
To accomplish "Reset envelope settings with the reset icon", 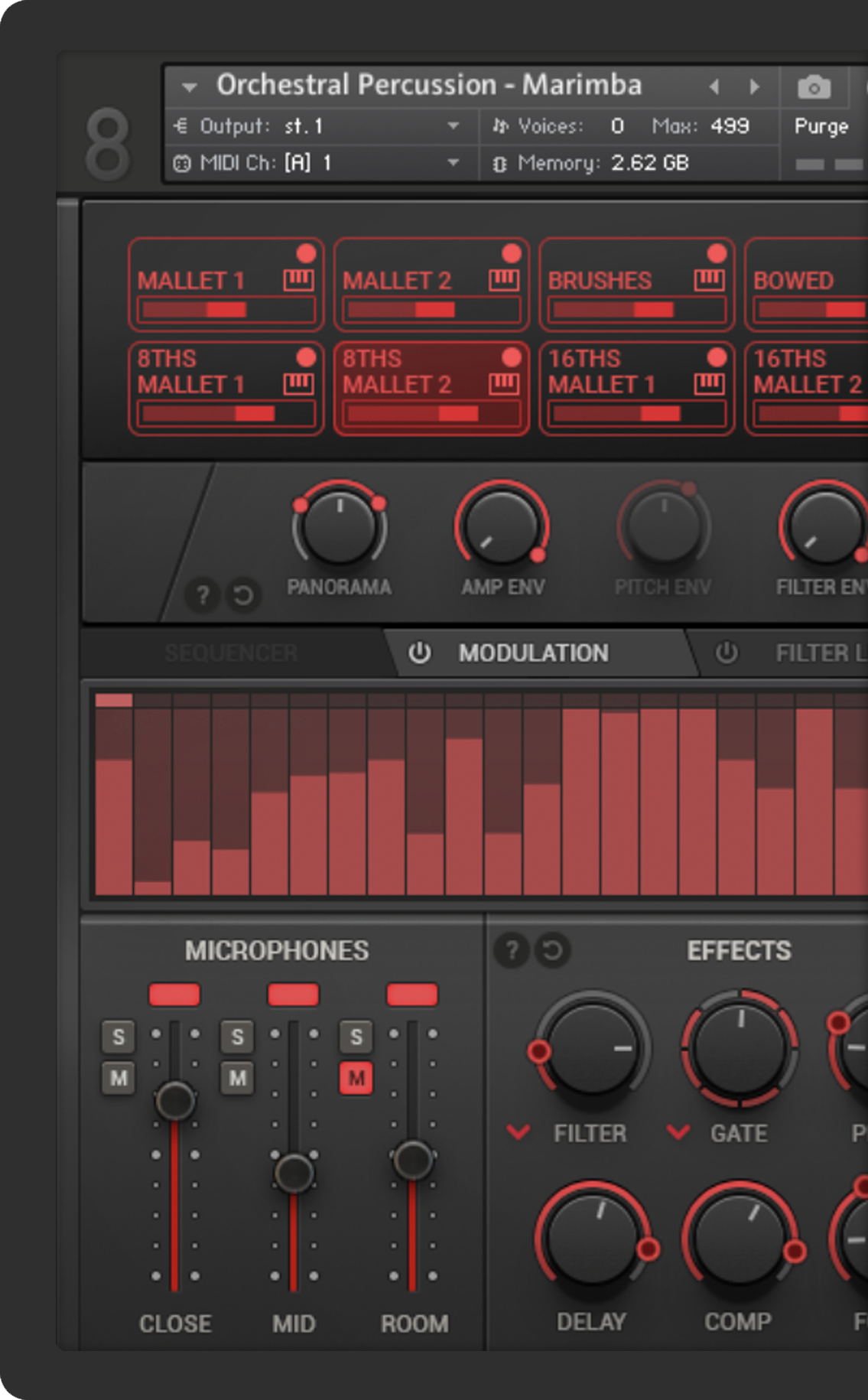I will point(243,594).
